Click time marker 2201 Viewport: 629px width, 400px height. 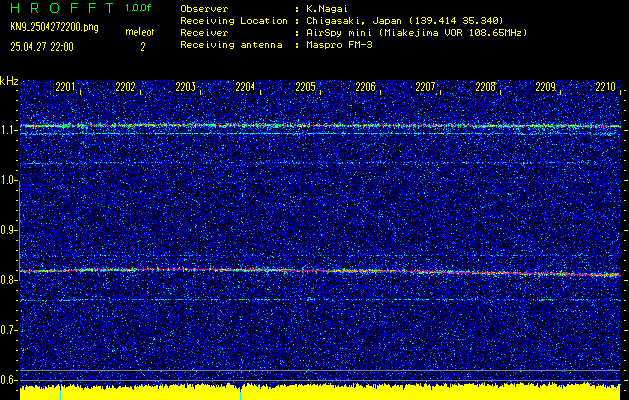pos(65,87)
